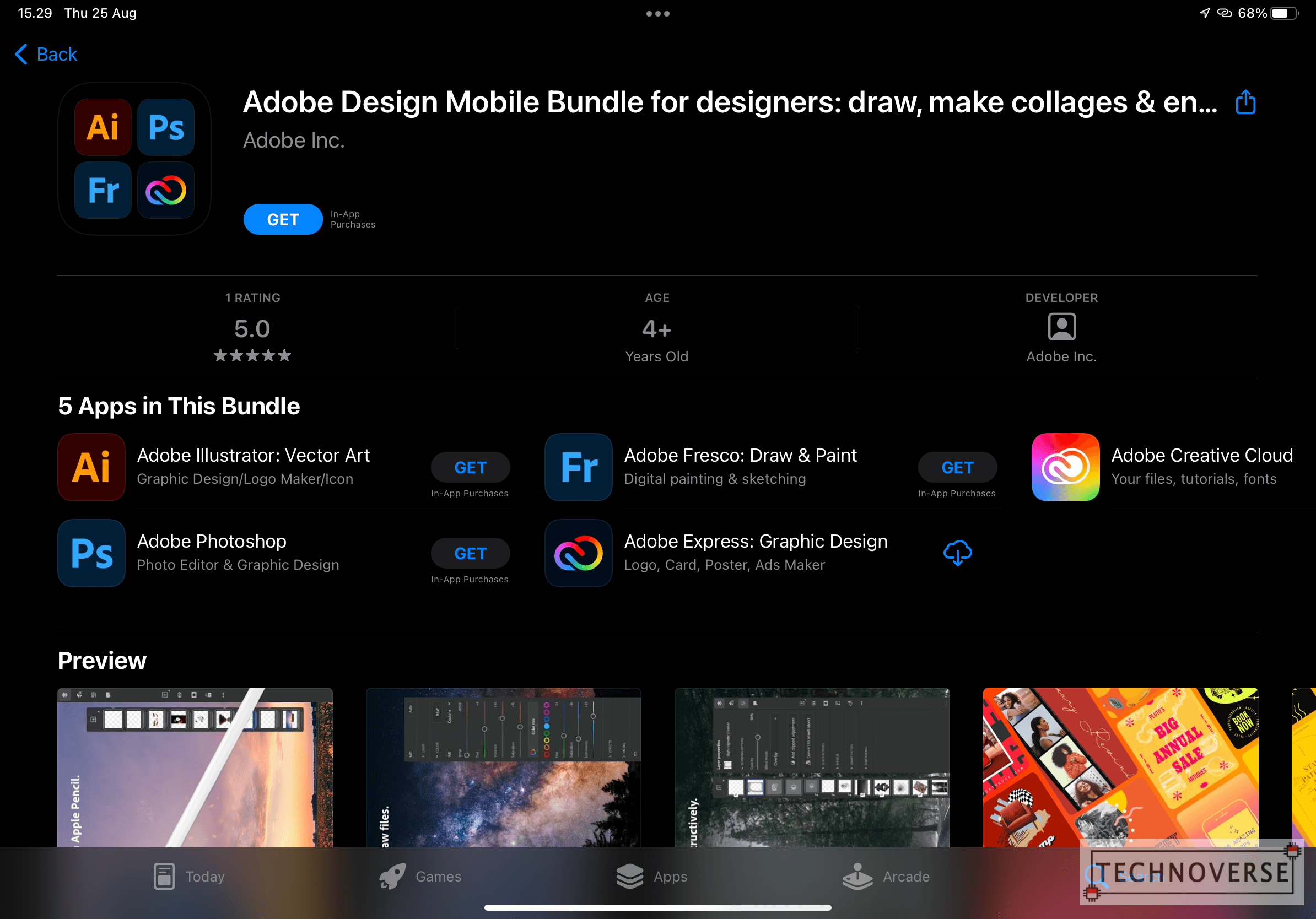Redownload Adobe Express via cloud icon
1316x919 pixels.
coord(957,553)
